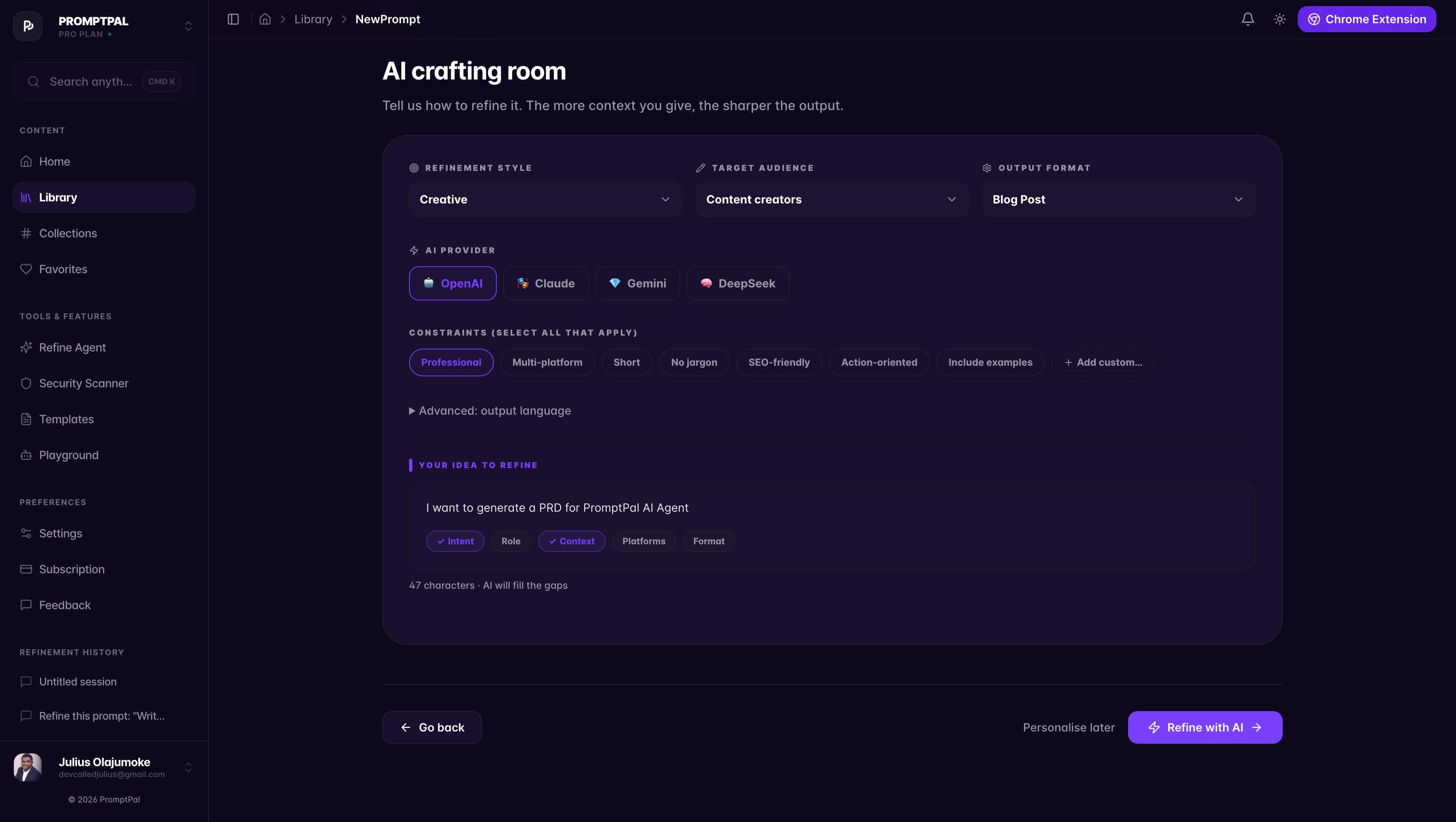This screenshot has height=822, width=1456.
Task: Toggle the Short constraint chip
Action: pos(627,362)
